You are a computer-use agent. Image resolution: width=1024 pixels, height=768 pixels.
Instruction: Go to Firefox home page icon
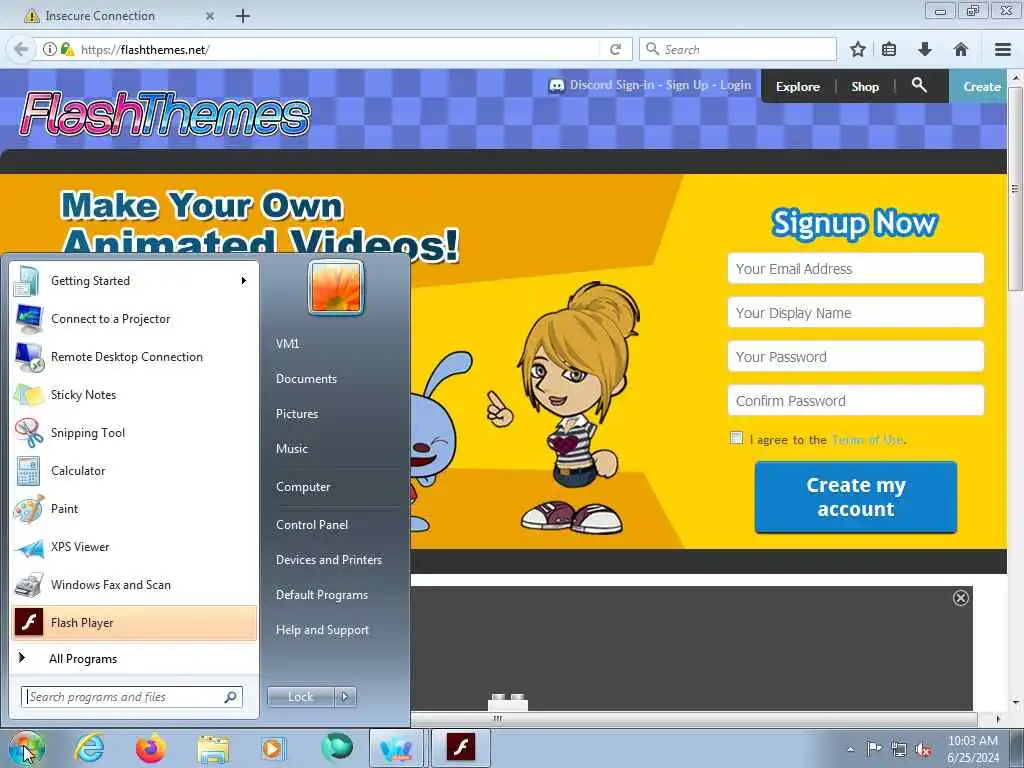961,49
